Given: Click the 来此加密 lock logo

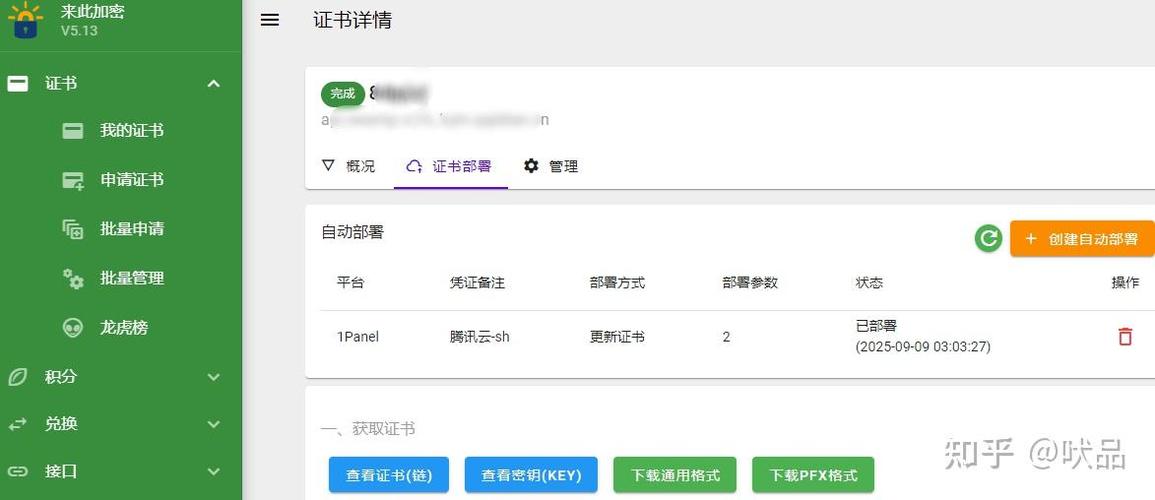Looking at the screenshot, I should click(26, 20).
